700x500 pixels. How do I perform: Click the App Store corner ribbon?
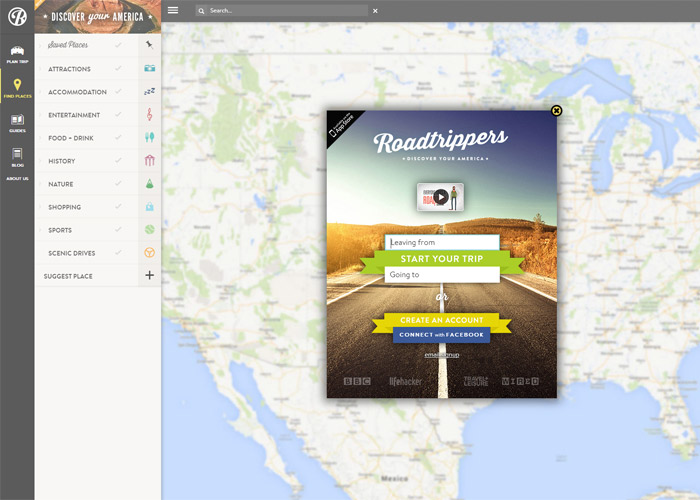tap(342, 125)
